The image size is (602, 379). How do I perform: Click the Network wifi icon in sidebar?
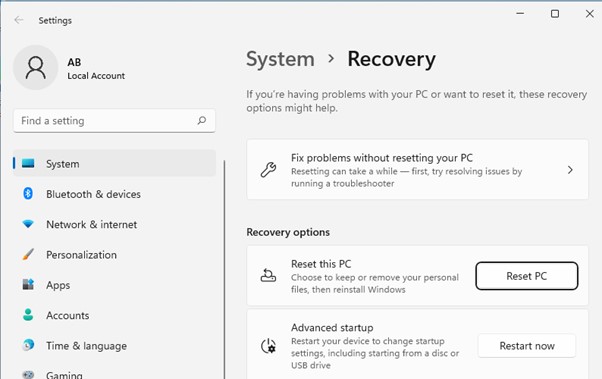28,224
